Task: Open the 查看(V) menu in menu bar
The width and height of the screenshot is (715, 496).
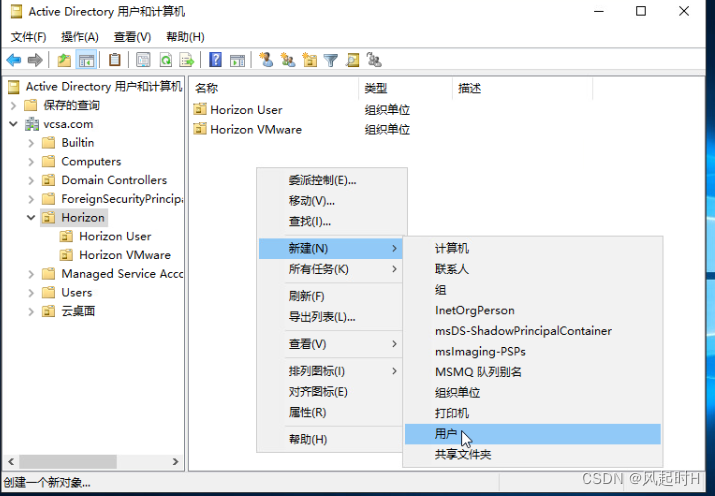Action: (x=132, y=36)
